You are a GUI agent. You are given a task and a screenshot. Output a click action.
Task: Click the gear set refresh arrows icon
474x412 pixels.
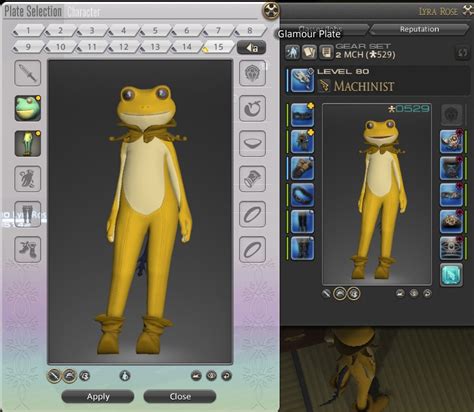462,53
